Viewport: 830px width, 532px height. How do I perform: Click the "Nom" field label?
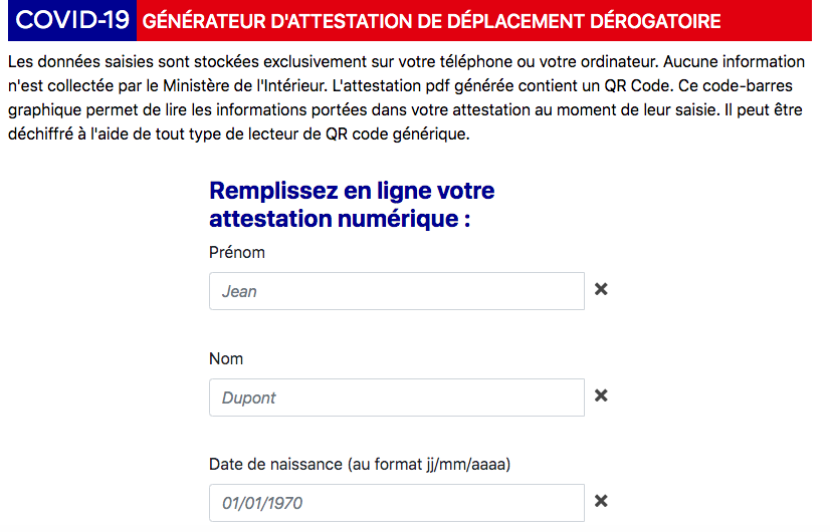tap(226, 358)
